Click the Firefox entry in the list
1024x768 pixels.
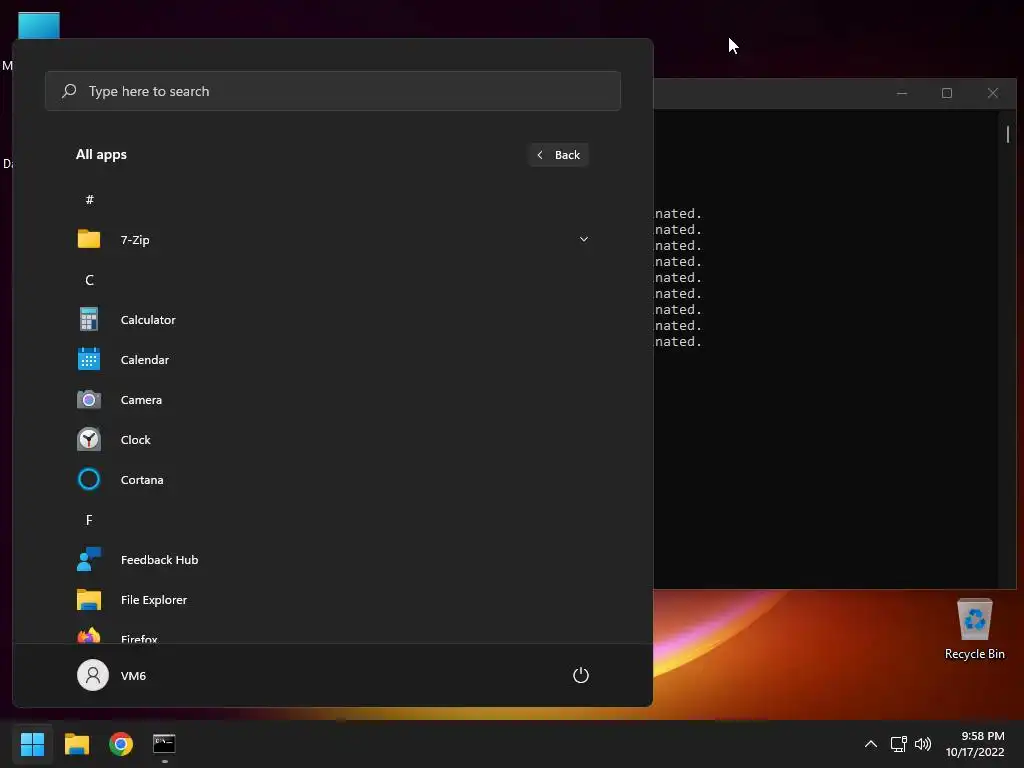click(333, 634)
